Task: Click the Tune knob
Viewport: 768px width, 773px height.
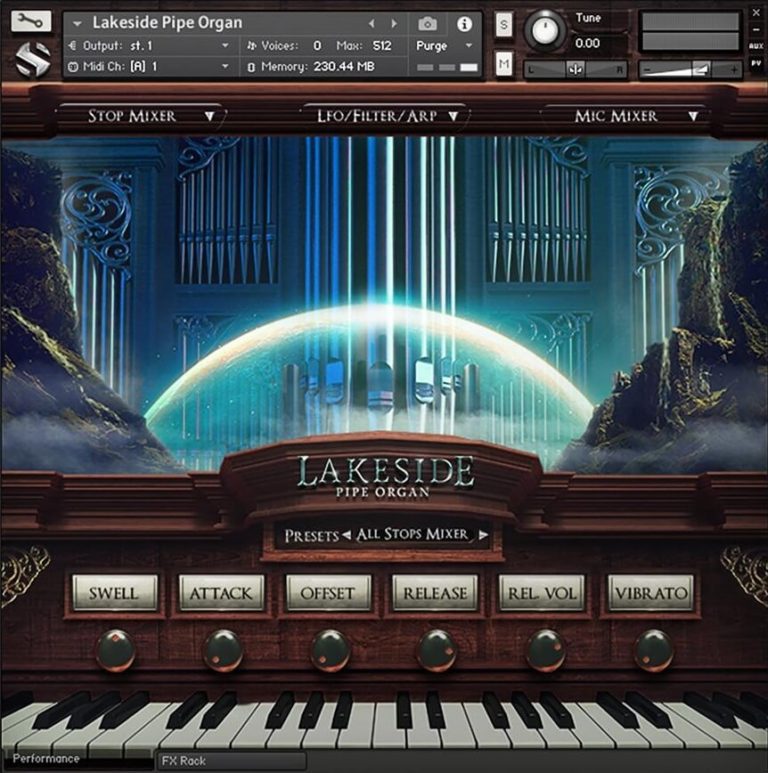Action: [544, 31]
